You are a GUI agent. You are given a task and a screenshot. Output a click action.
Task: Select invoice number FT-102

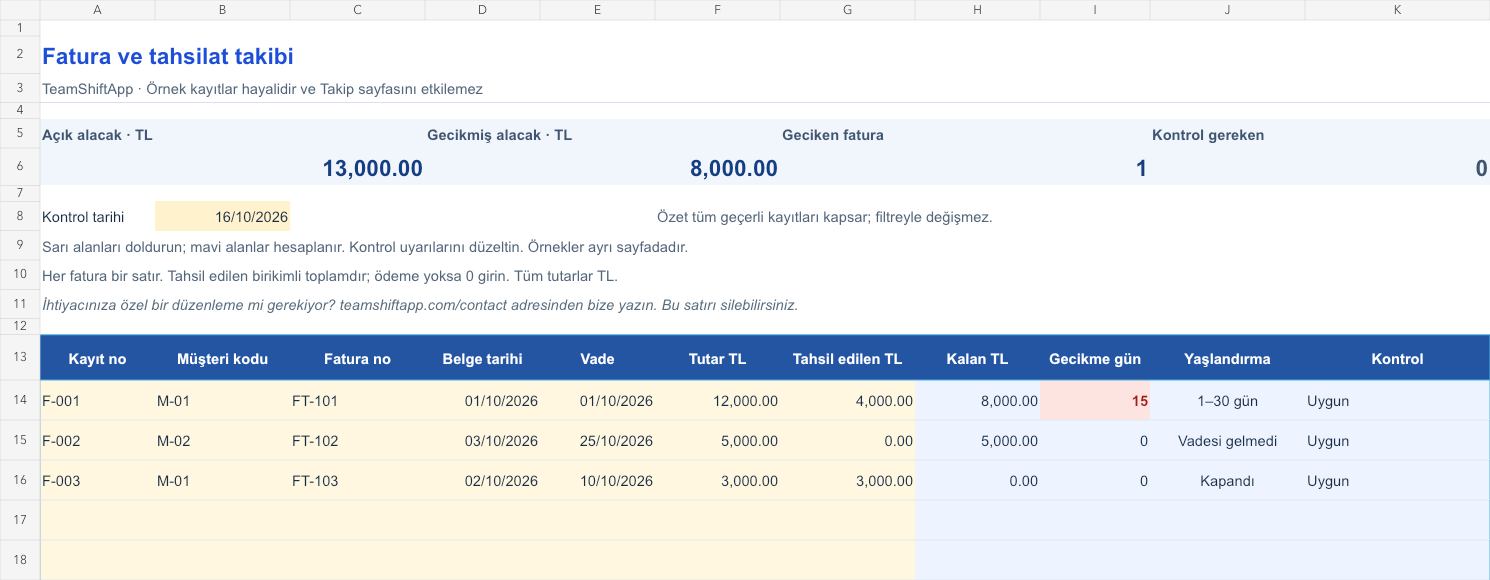click(x=357, y=441)
